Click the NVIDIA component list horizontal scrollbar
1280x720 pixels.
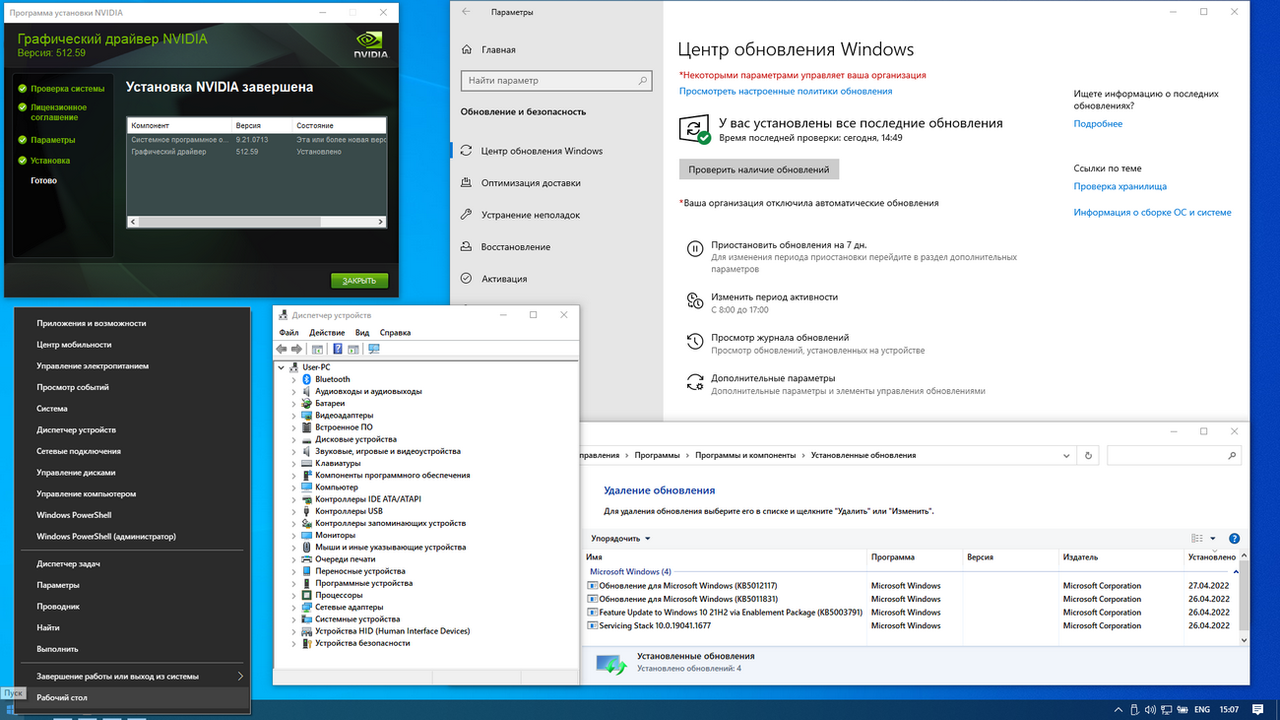click(x=256, y=220)
